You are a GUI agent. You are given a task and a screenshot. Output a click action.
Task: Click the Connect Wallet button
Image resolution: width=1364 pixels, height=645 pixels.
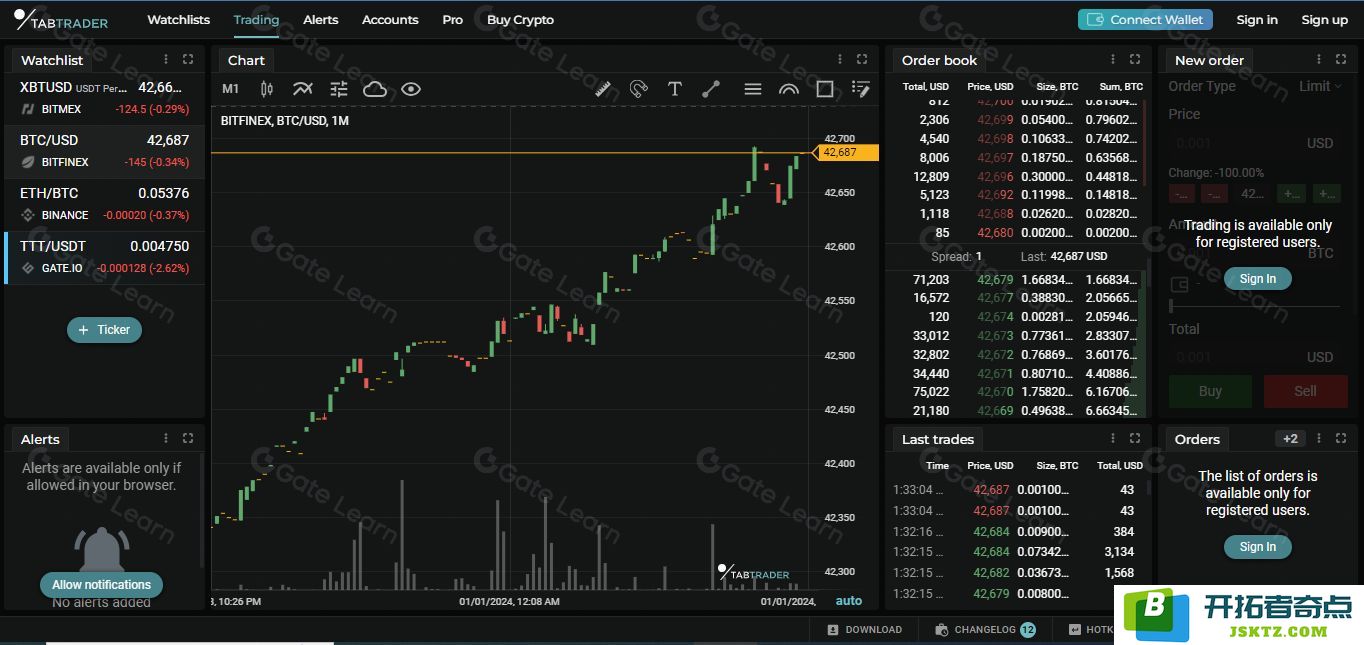coord(1145,19)
